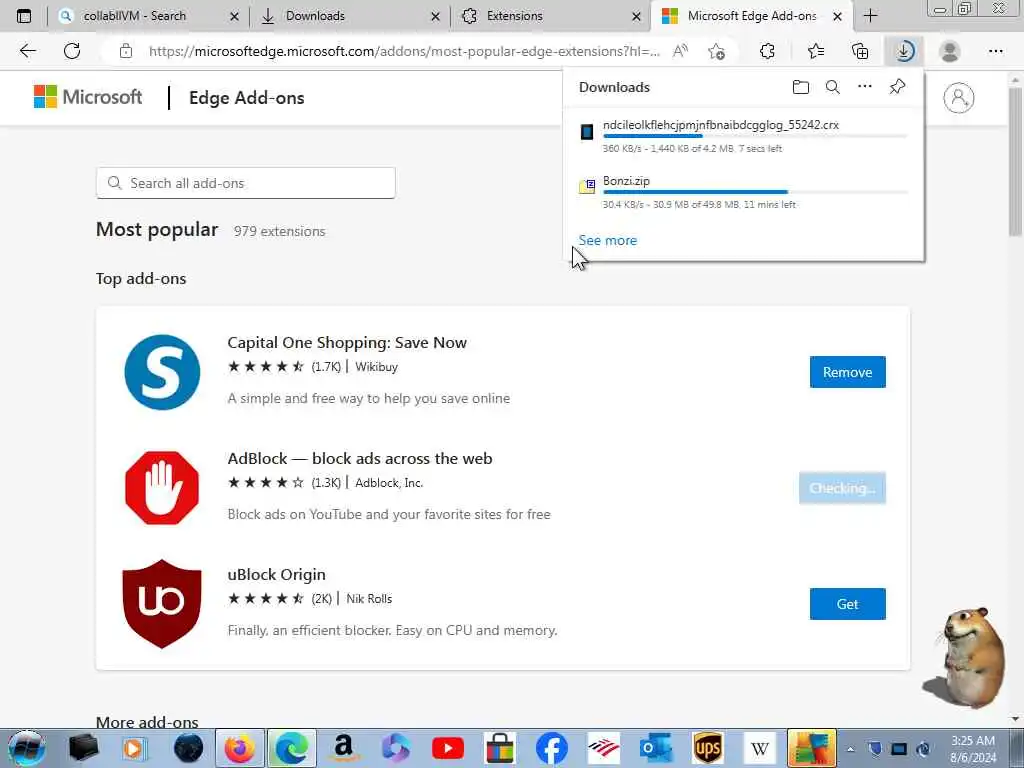
Task: Refresh the current page
Action: [x=72, y=51]
